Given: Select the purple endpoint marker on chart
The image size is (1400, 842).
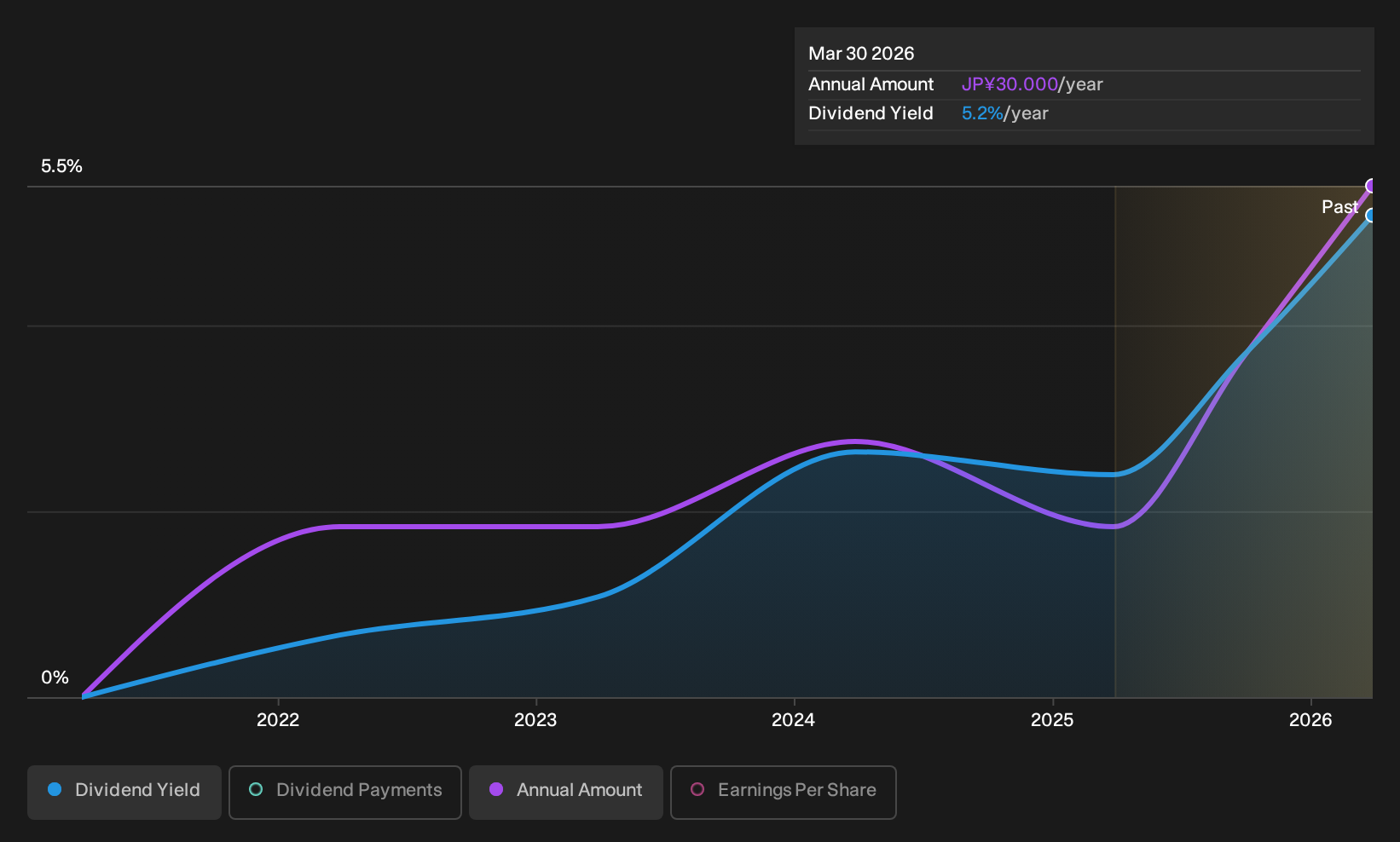Looking at the screenshot, I should [1371, 186].
